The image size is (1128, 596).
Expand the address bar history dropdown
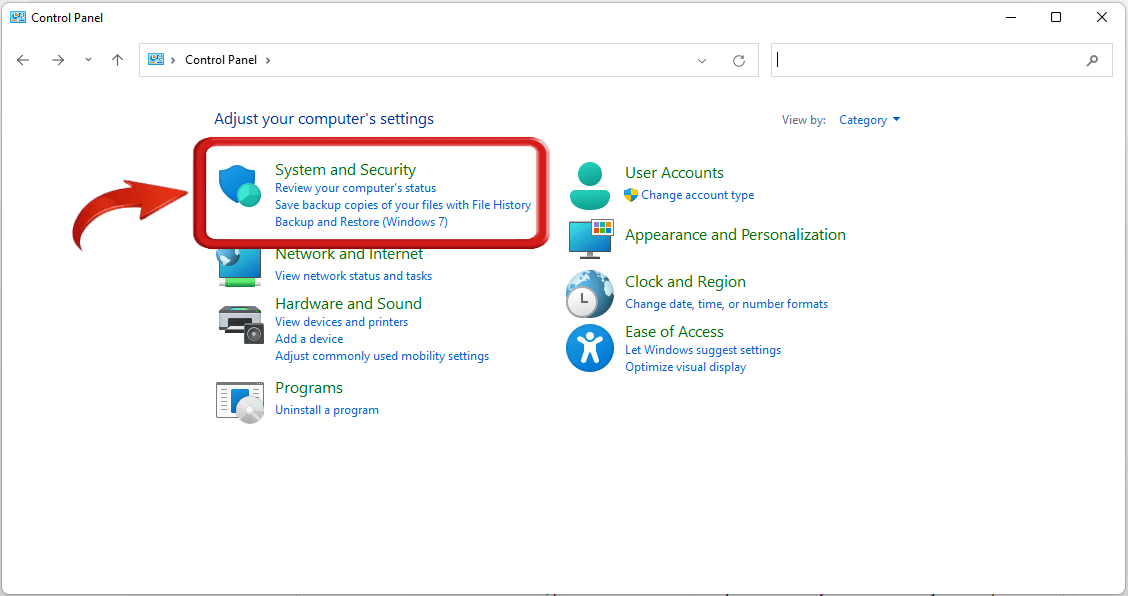(x=702, y=60)
